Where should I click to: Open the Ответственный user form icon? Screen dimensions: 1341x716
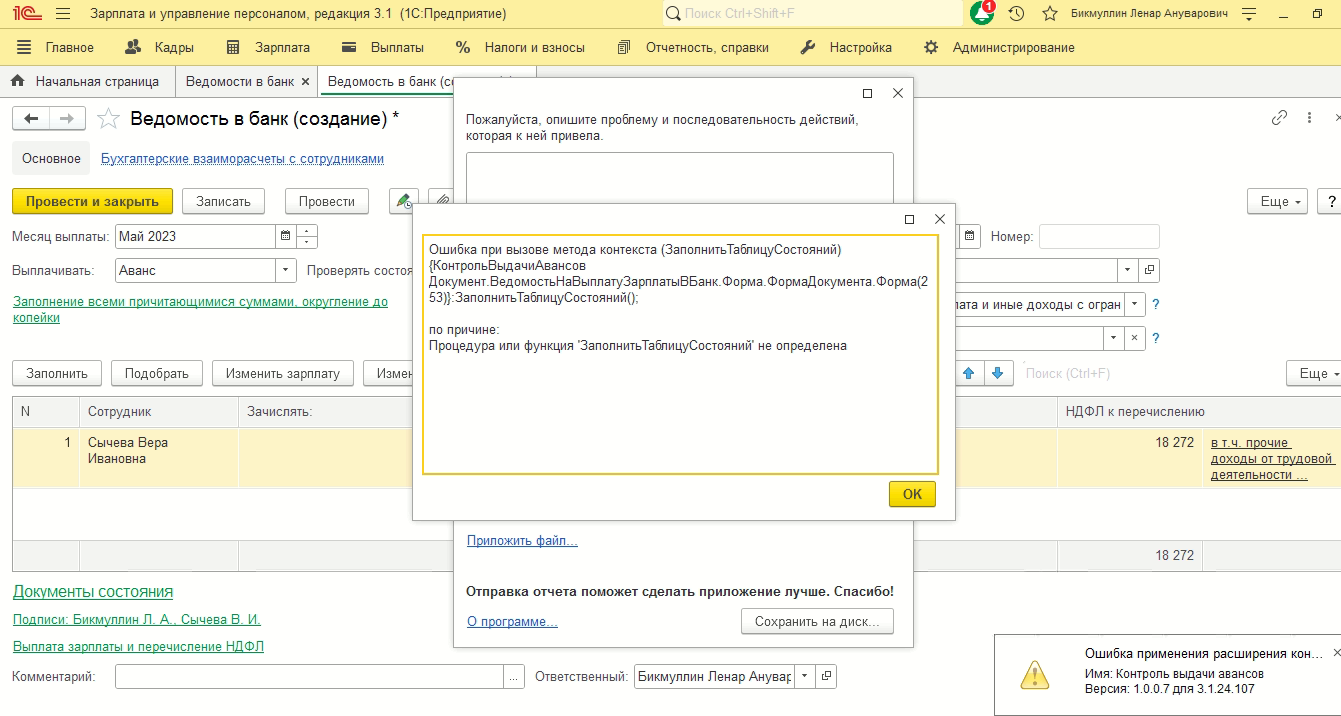[826, 677]
